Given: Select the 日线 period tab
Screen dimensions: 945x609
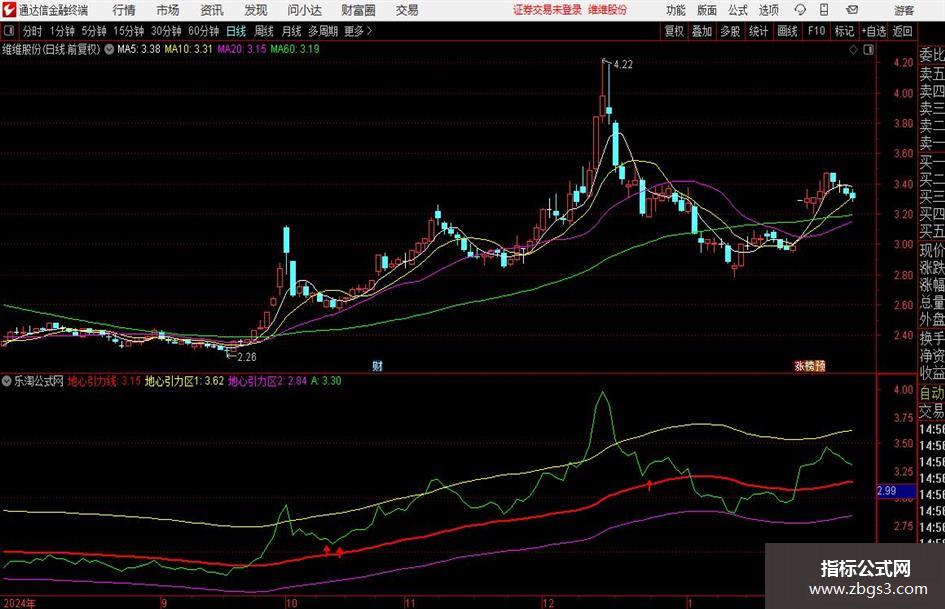Looking at the screenshot, I should tap(236, 31).
